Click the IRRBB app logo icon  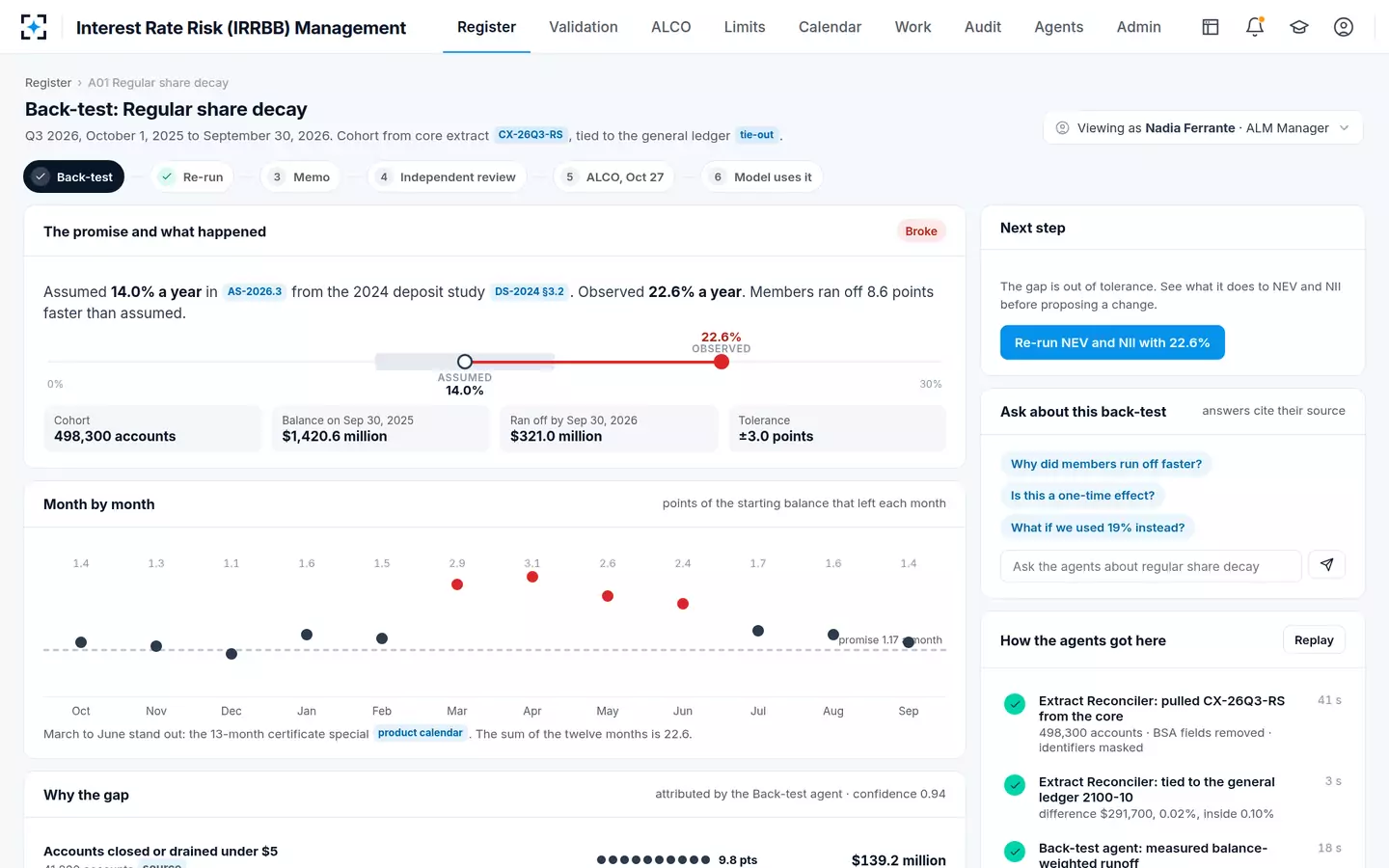(x=34, y=27)
